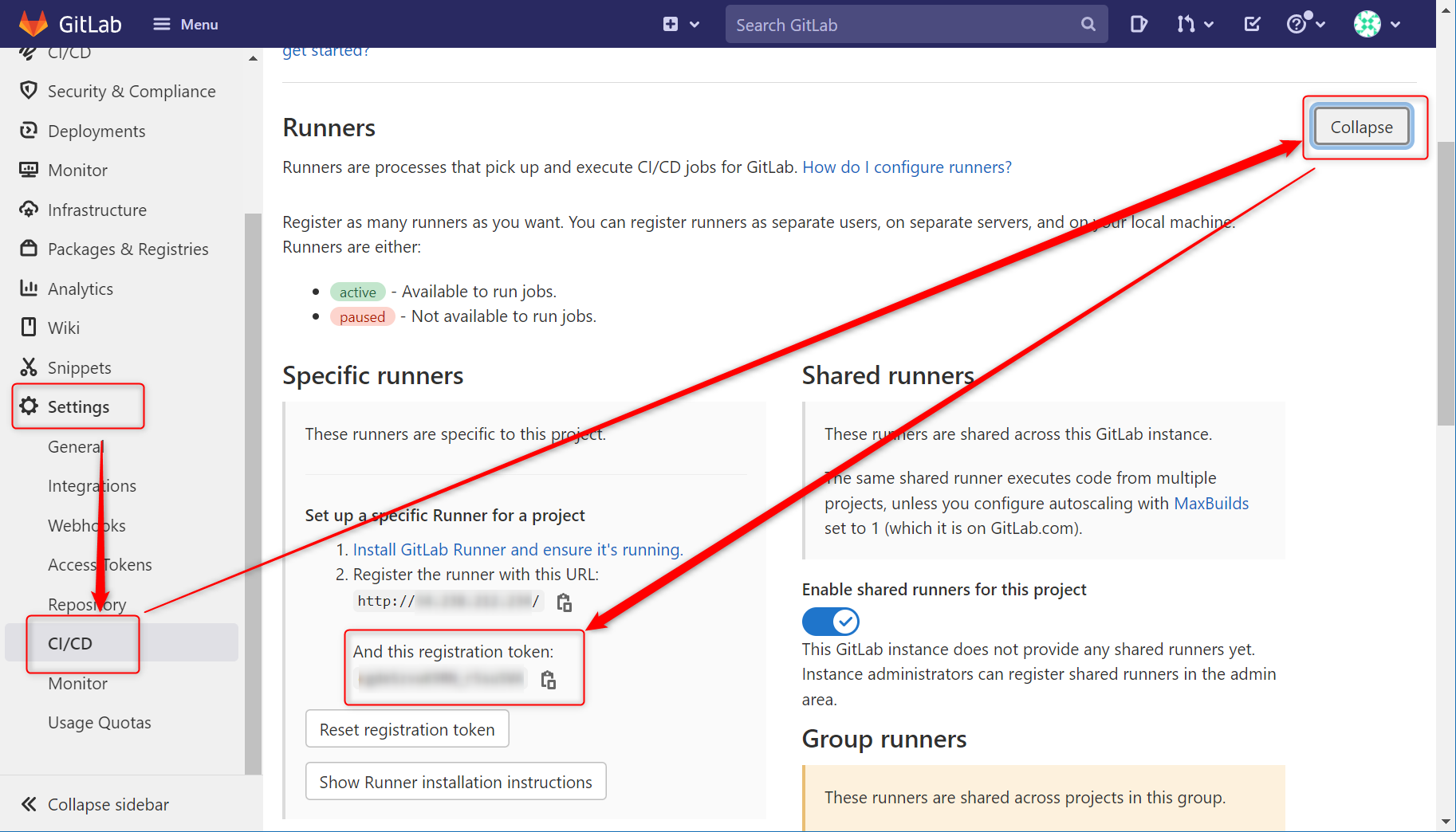Open the To-Do list icon
This screenshot has width=1456, height=832.
click(x=1253, y=24)
